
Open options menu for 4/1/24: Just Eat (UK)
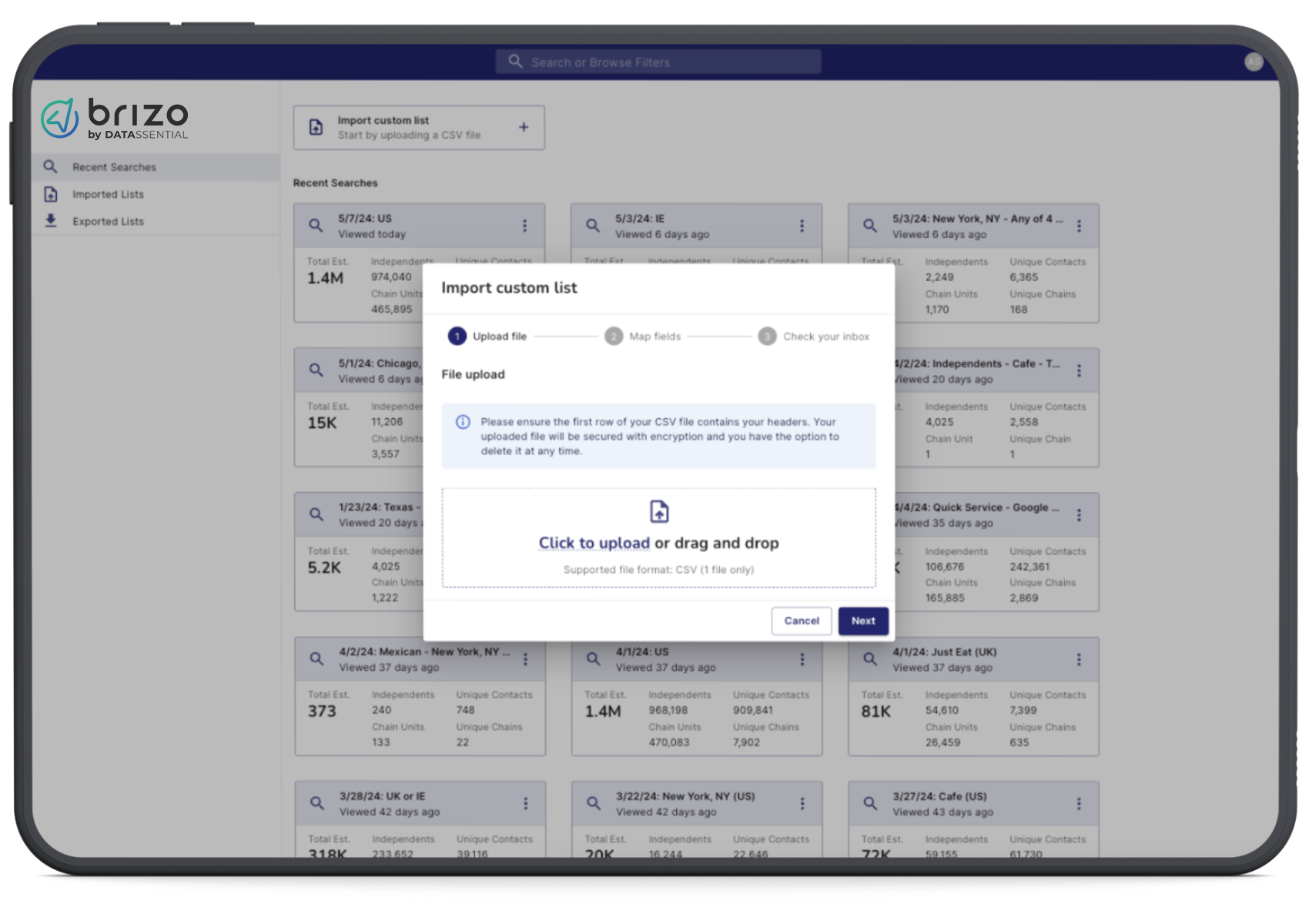pyautogui.click(x=1079, y=659)
